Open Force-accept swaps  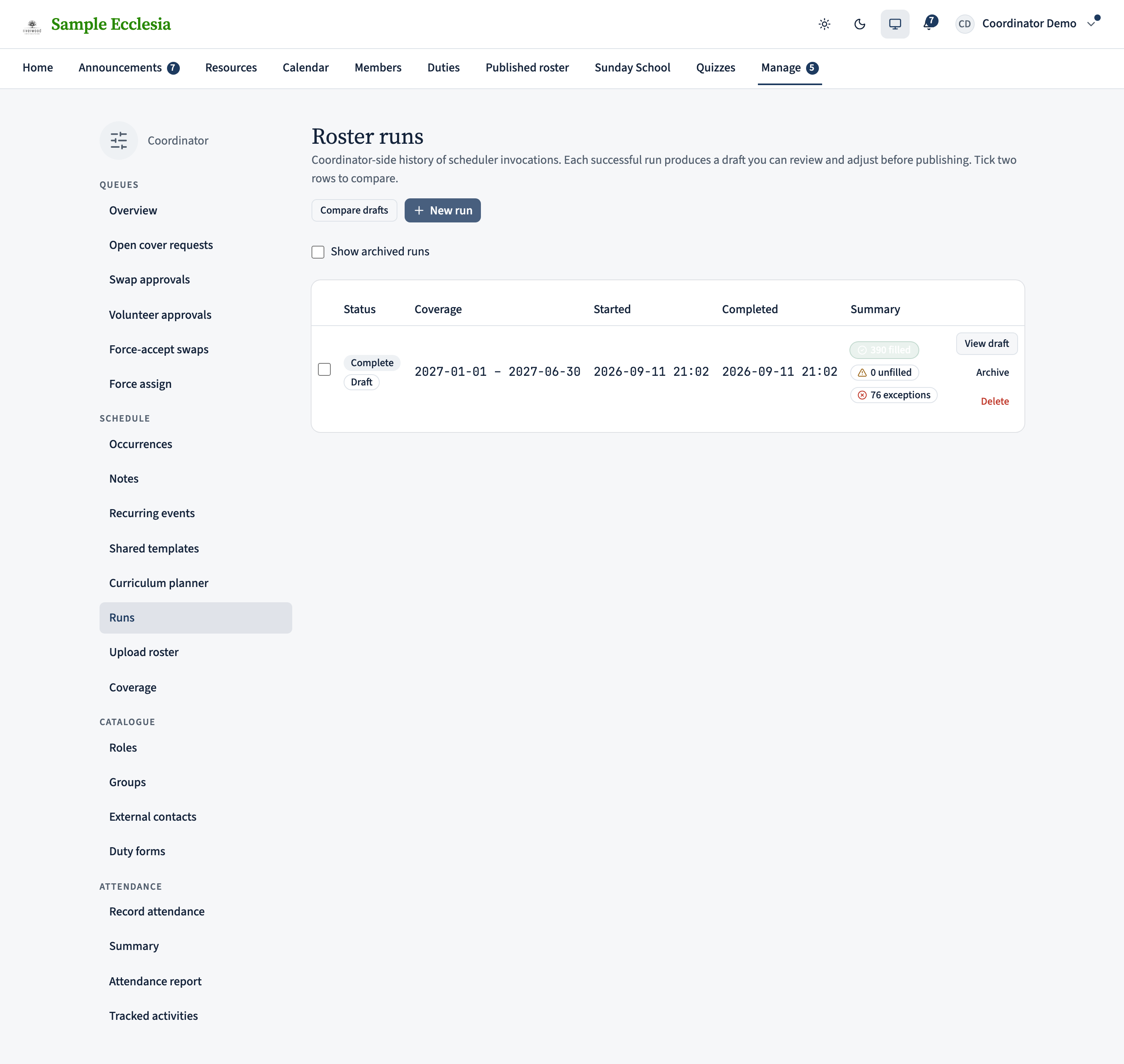195,349
